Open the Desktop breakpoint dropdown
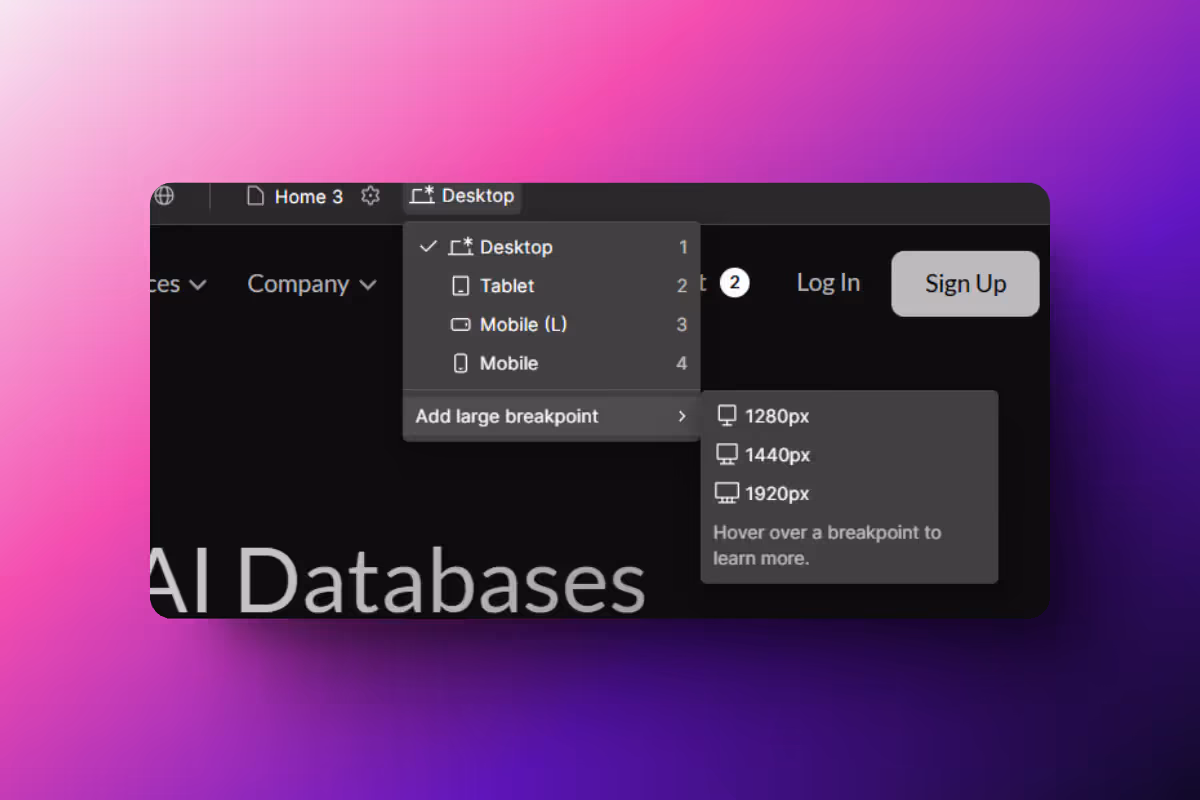 click(462, 196)
